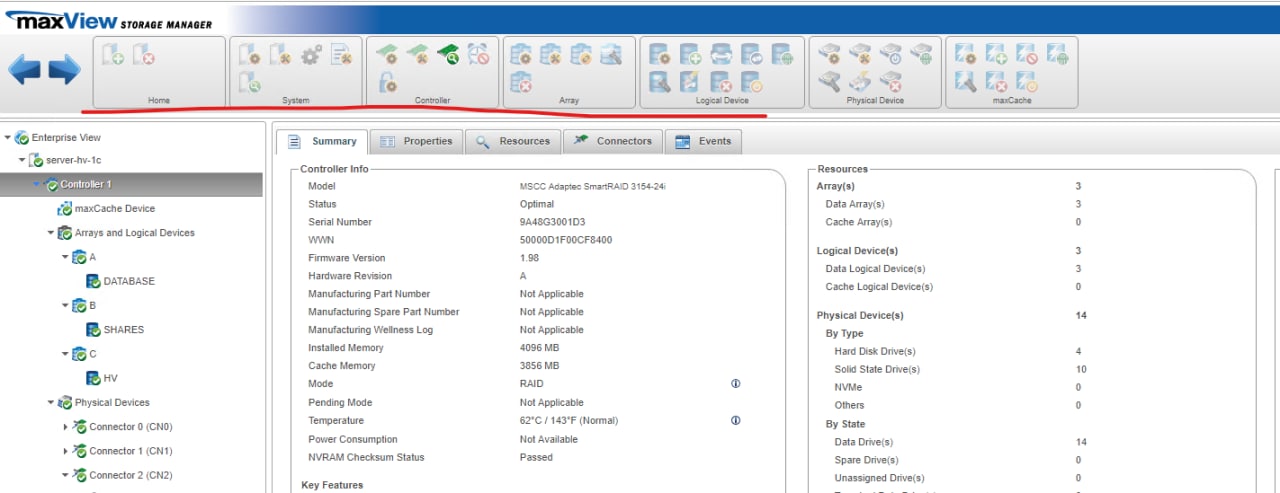This screenshot has height=493, width=1280.
Task: Click the maxCache icon with wrench
Action: [965, 83]
